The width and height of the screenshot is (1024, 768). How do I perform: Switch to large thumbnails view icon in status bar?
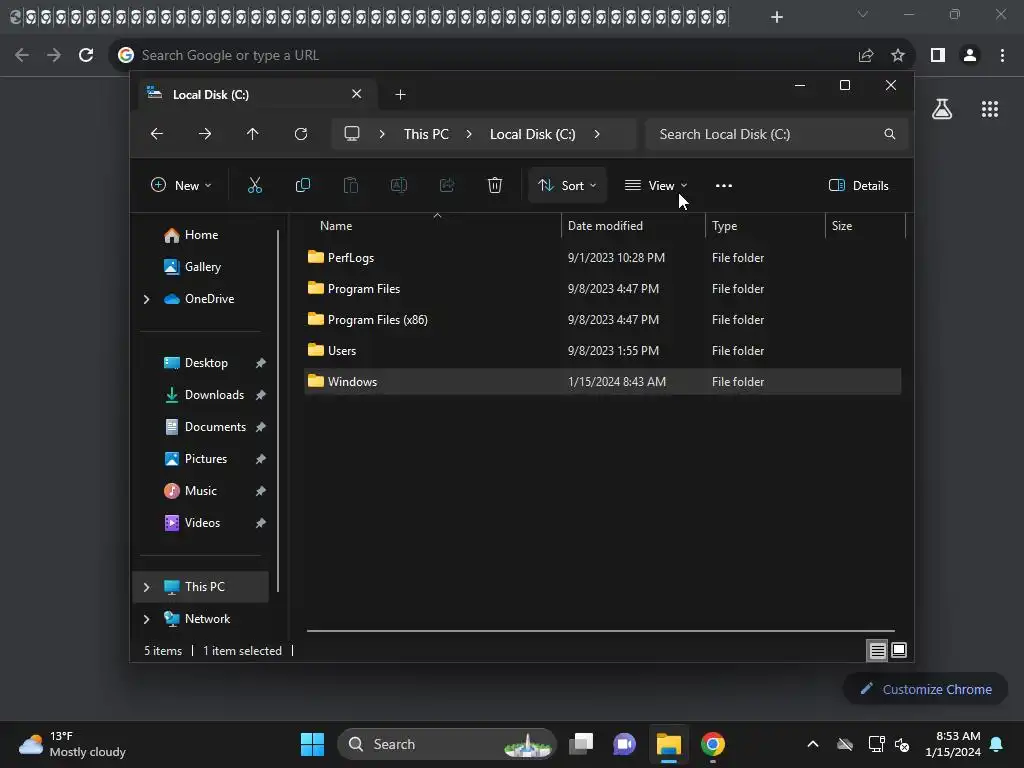[x=899, y=650]
